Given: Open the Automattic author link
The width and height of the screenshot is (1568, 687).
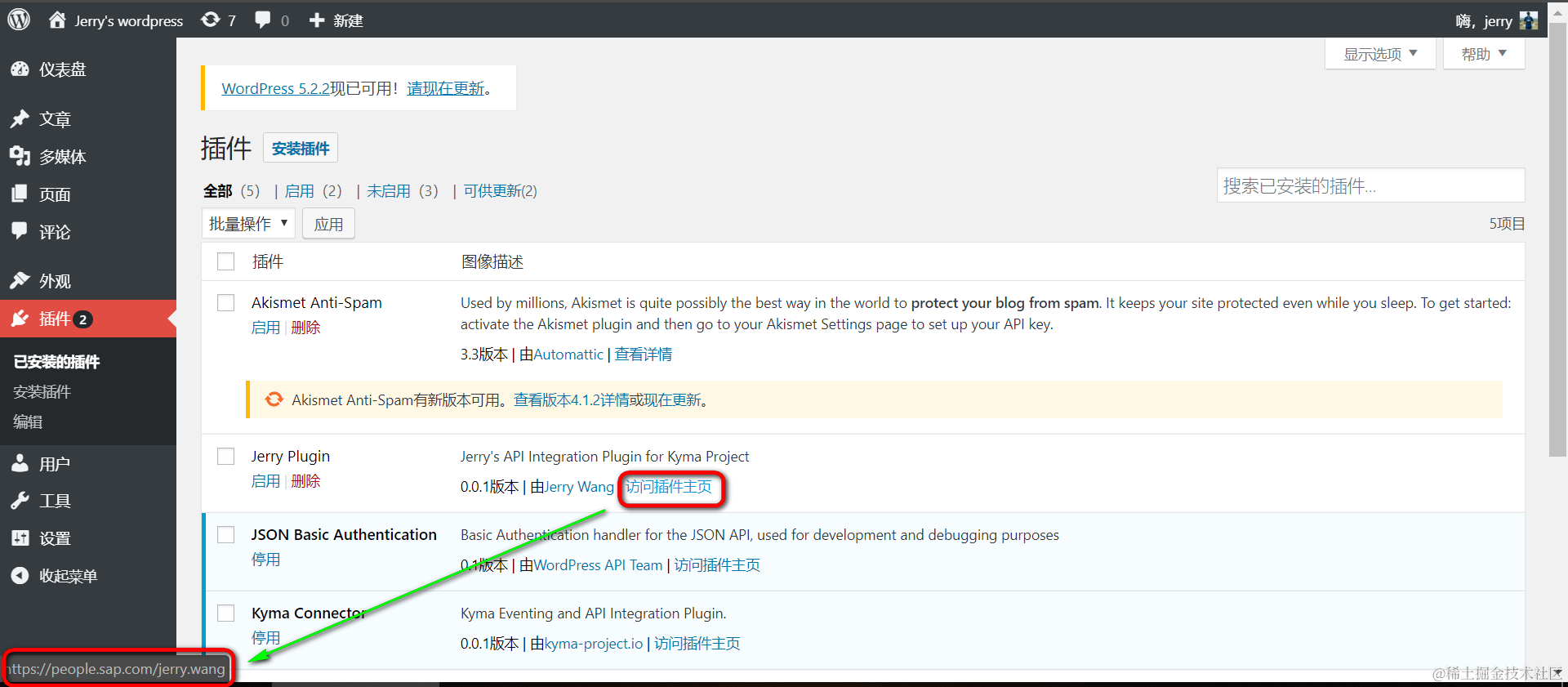Looking at the screenshot, I should [568, 355].
